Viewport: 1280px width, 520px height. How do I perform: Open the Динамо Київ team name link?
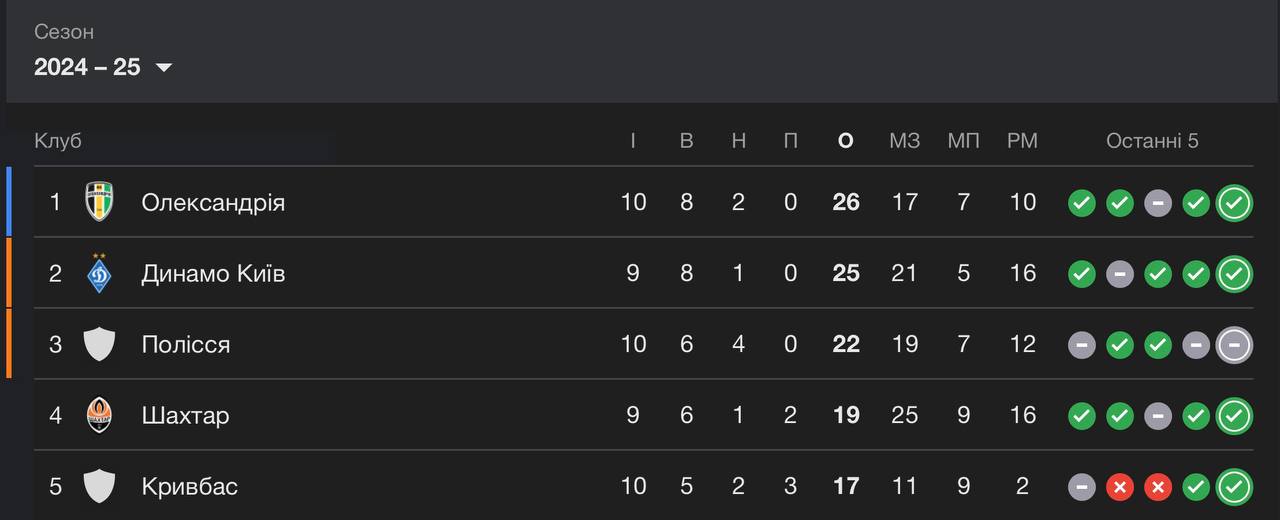(213, 273)
